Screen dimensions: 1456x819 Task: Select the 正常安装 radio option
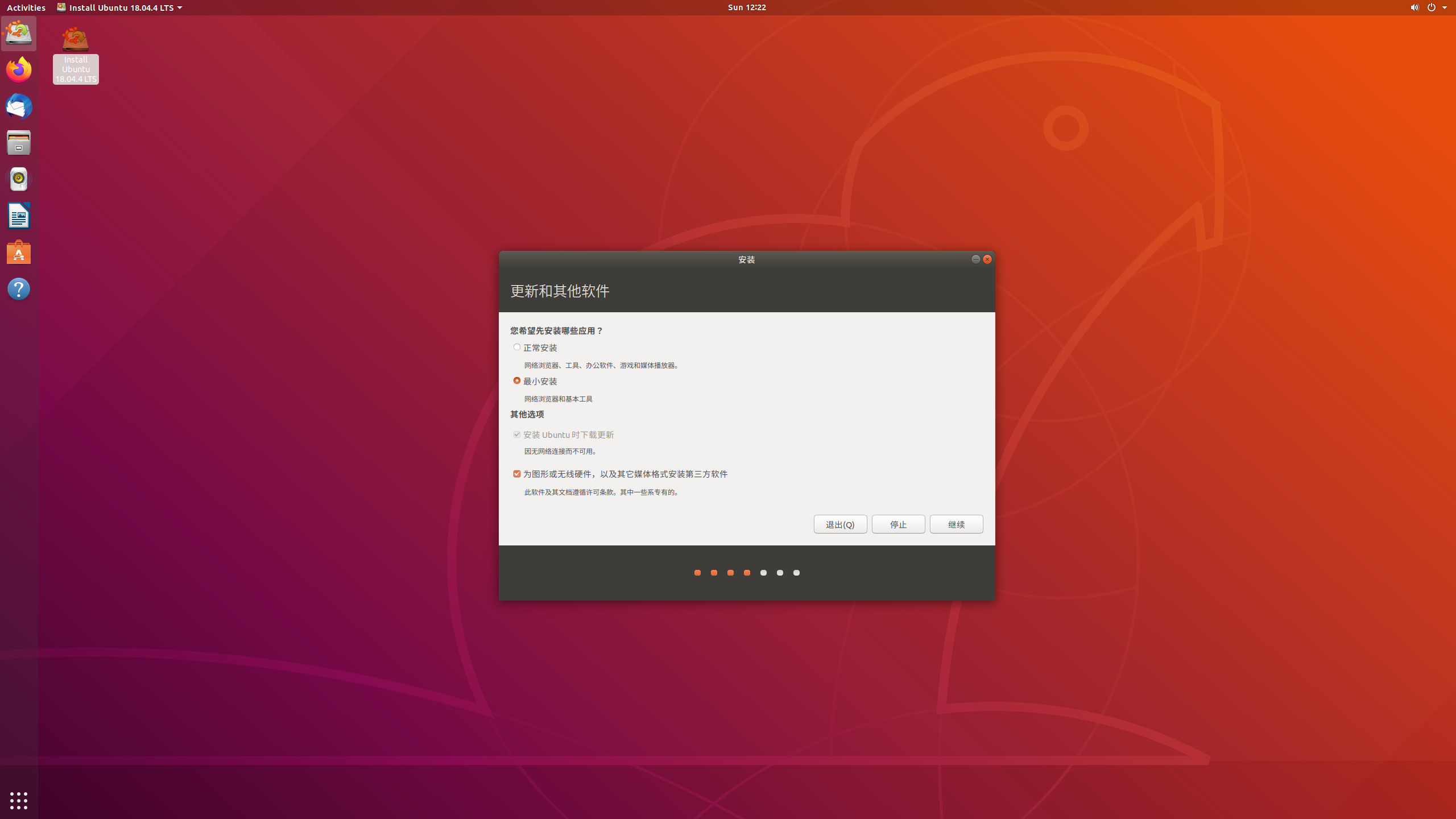517,347
